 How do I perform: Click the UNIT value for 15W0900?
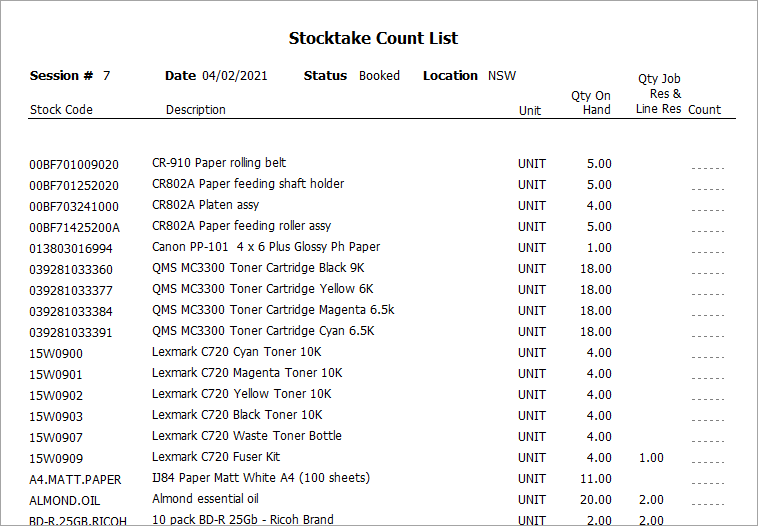coord(532,353)
